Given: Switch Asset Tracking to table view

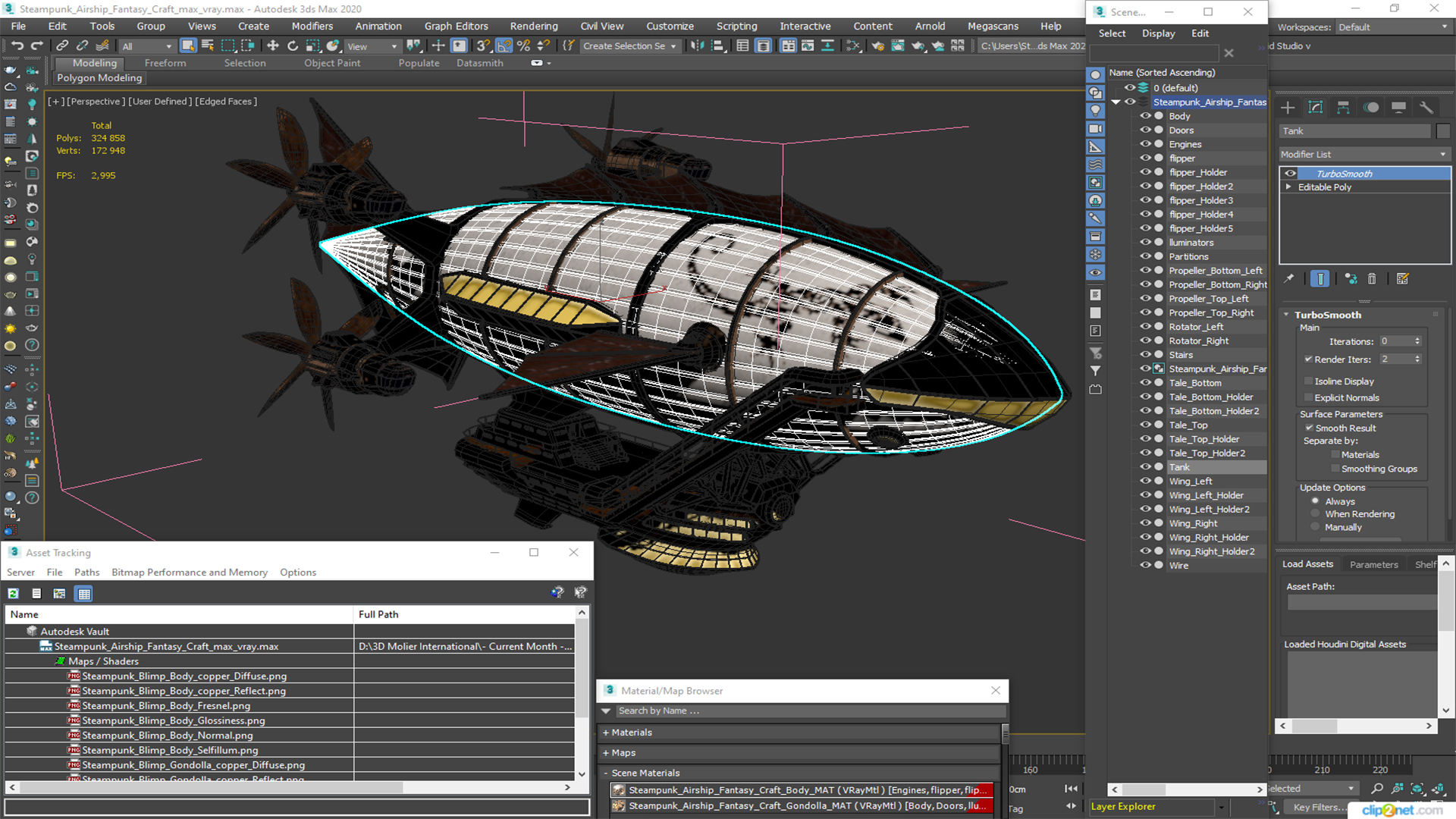Looking at the screenshot, I should click(84, 594).
